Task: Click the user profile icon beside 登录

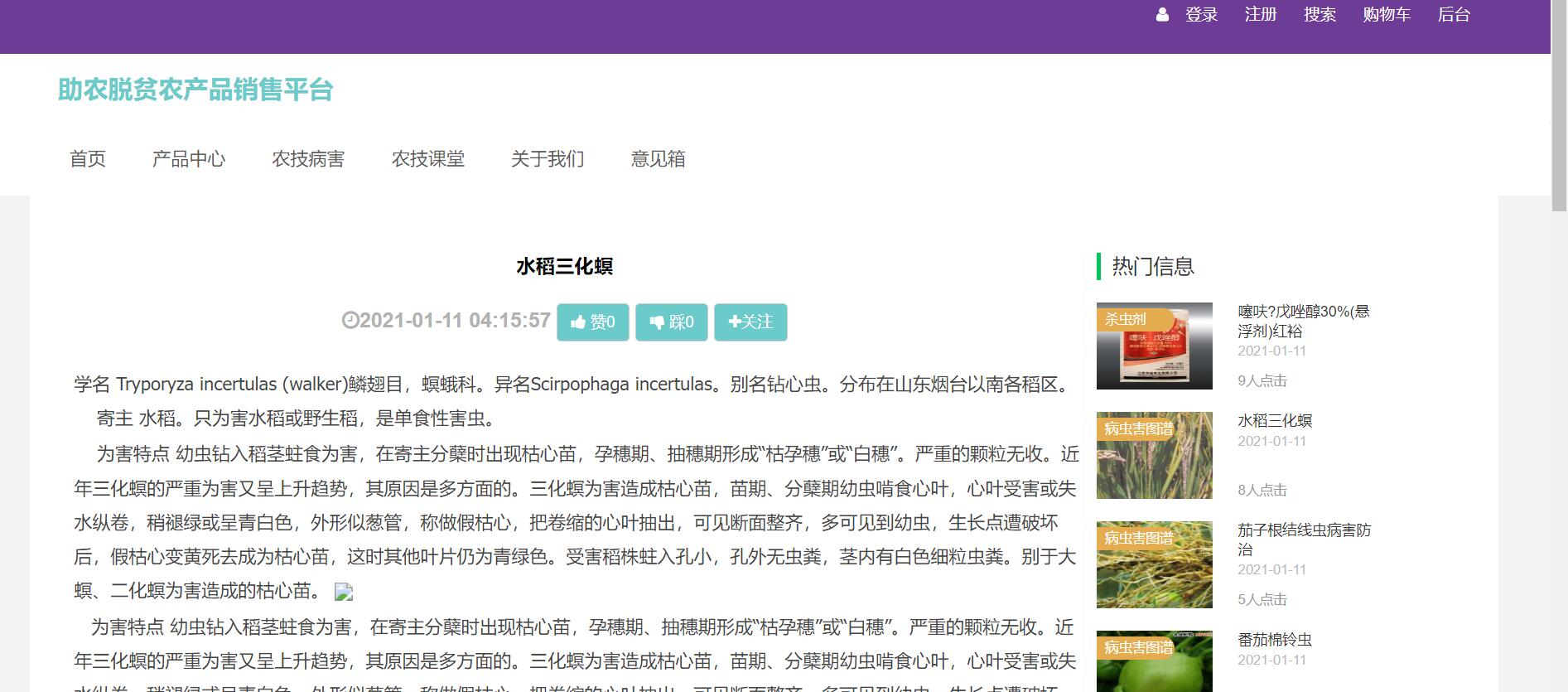Action: [1162, 15]
